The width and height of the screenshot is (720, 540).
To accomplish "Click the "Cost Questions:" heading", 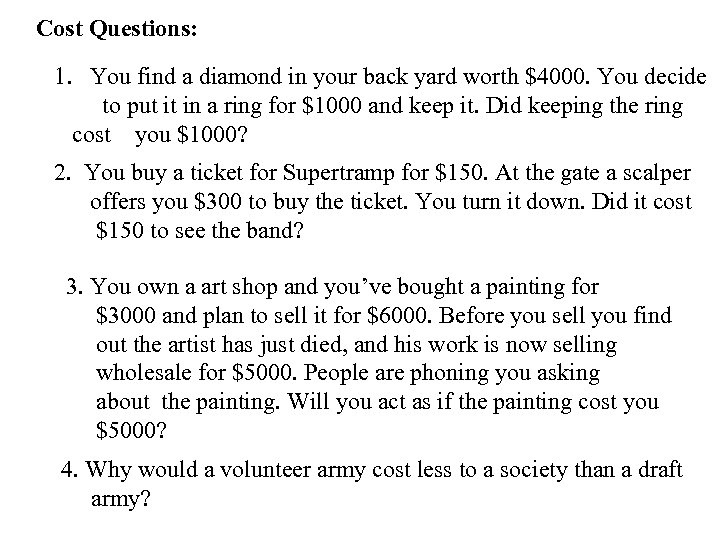I will (x=117, y=28).
